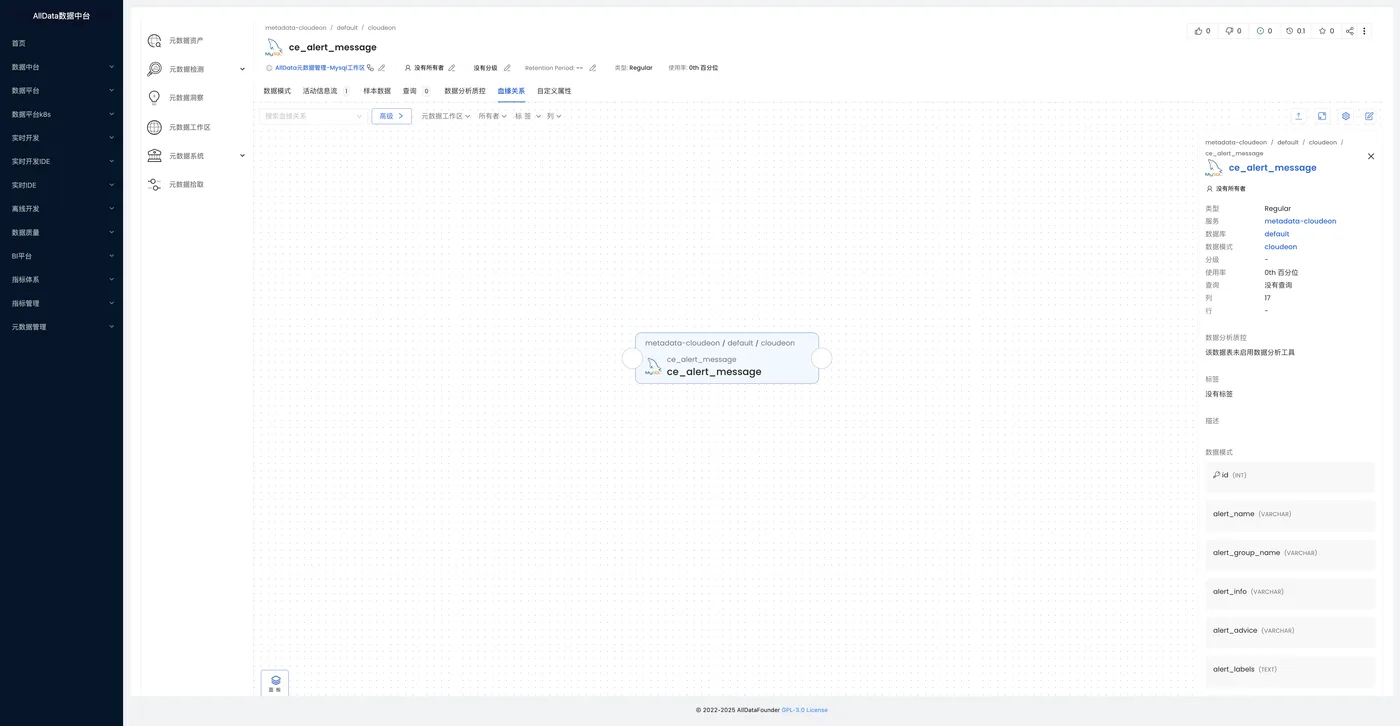Expand 元数据系统 submenu chevron
1400x726 pixels.
[242, 156]
